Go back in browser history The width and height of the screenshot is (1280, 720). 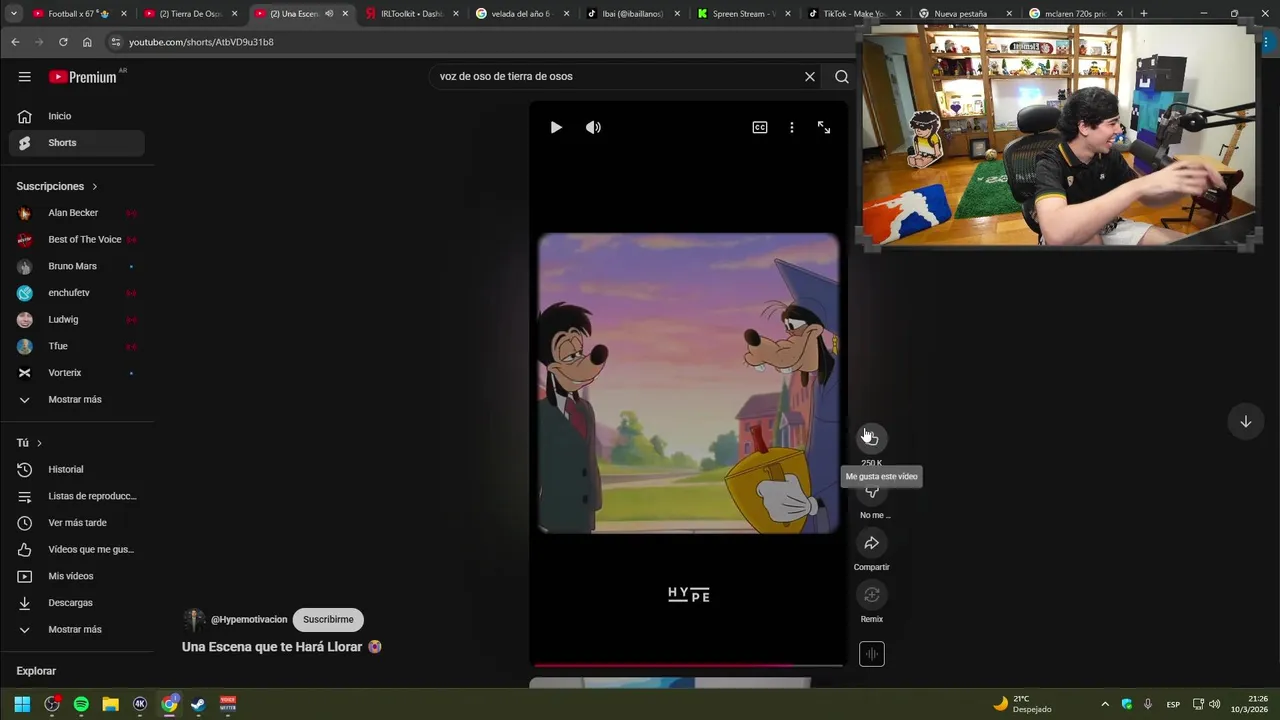click(x=15, y=42)
